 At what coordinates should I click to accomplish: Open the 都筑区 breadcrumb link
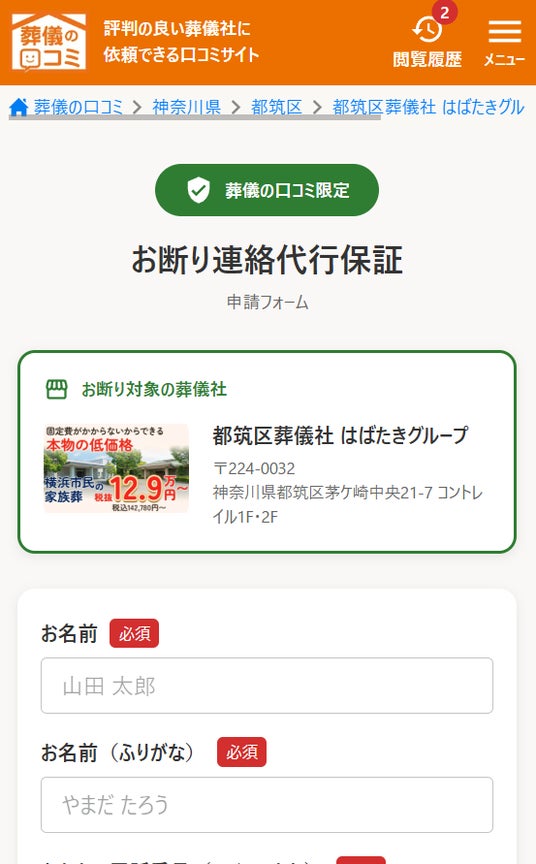click(277, 107)
